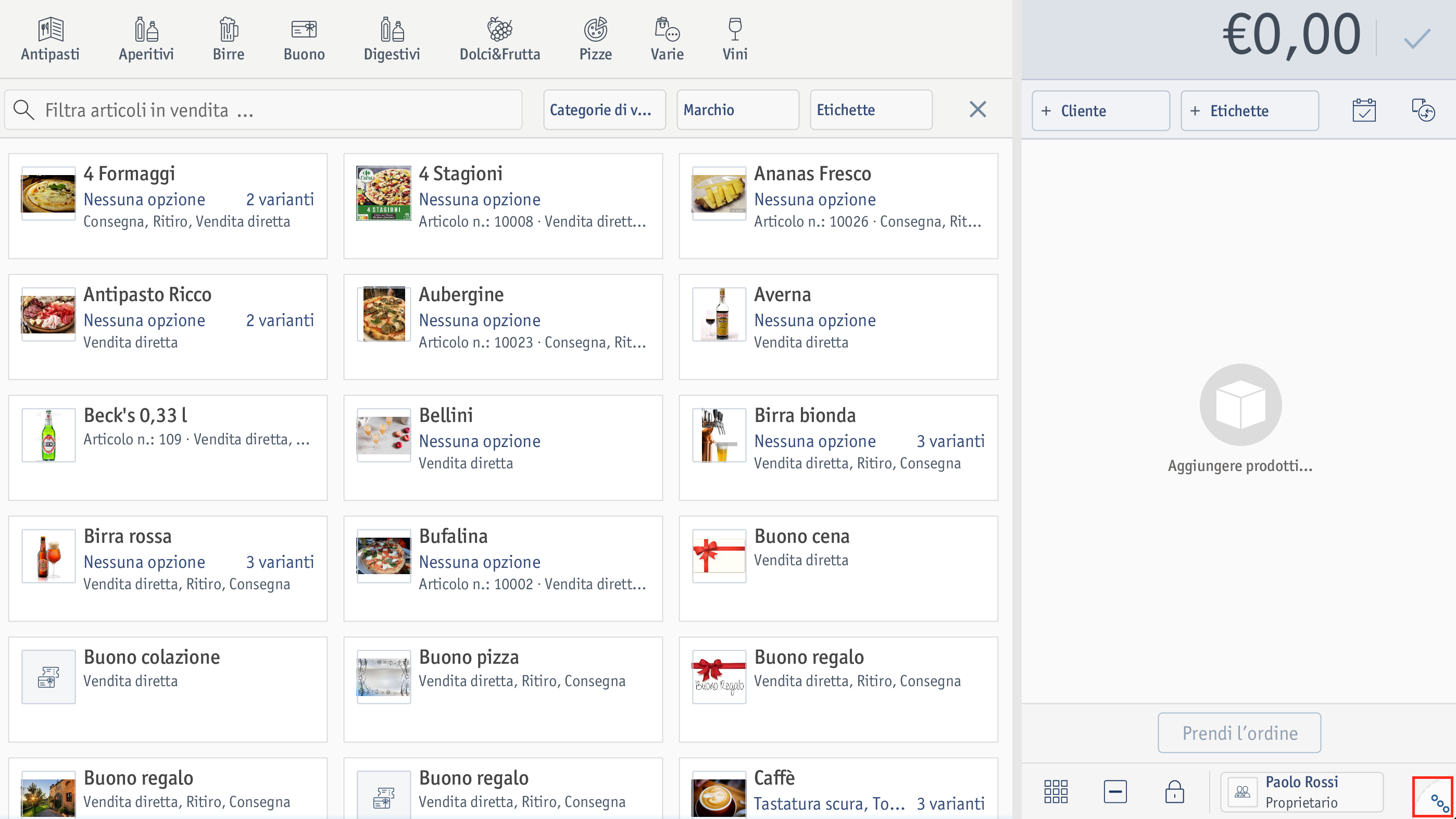This screenshot has height=819, width=1456.
Task: Open Nessuna opzione under Bufalina
Action: click(479, 562)
